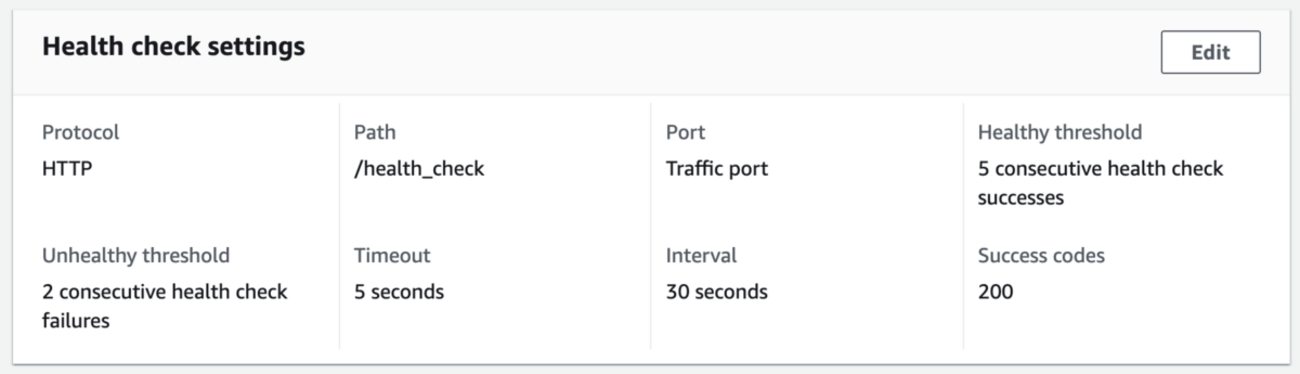Click the Timeout label
Screen dimensions: 1300x374
coord(391,256)
